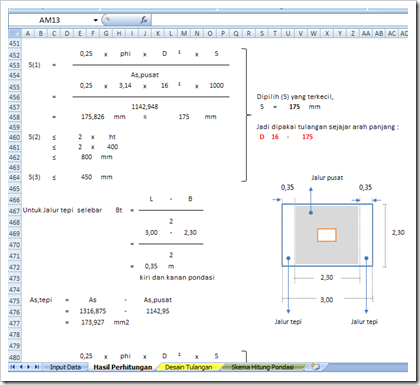Click the Select All corner button
Viewport: 420px width, 385px height.
click(x=15, y=33)
